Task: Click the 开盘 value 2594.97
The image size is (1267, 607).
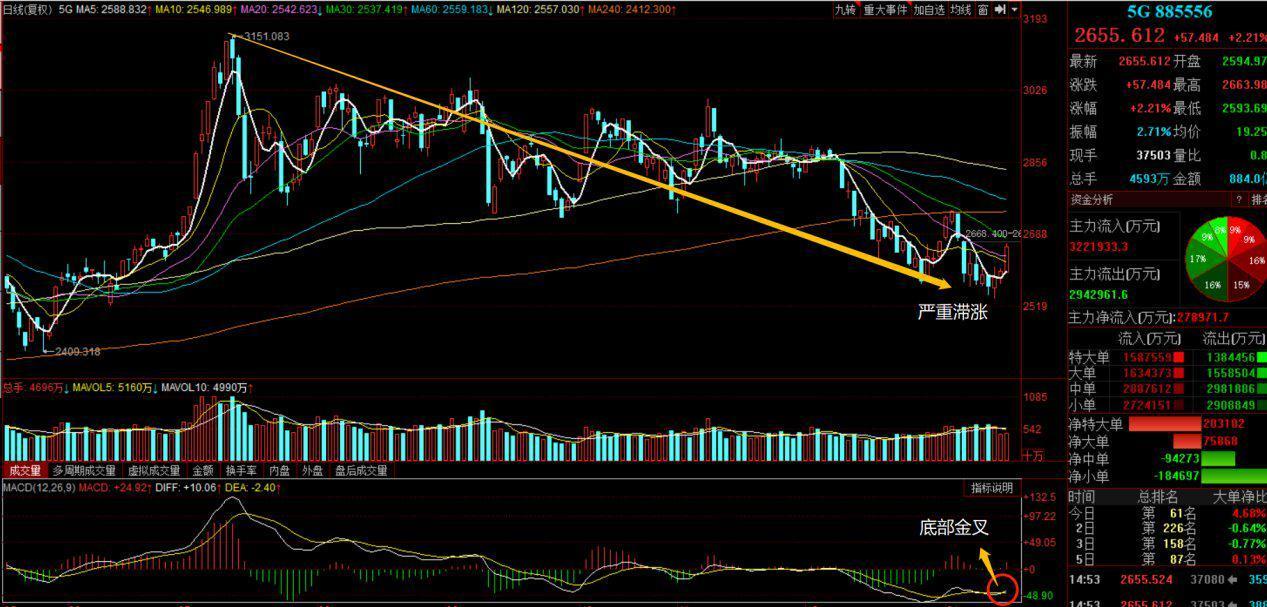Action: pyautogui.click(x=1244, y=61)
